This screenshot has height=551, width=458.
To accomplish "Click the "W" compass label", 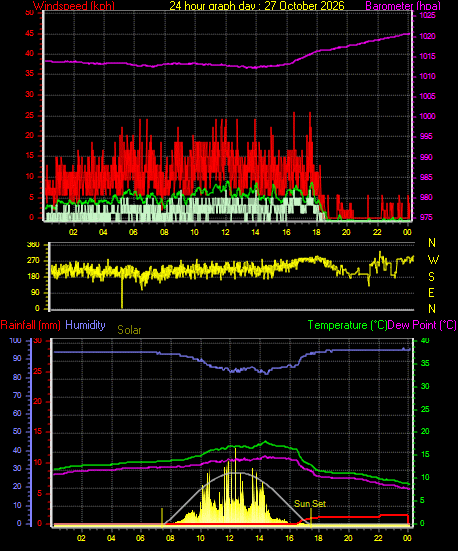I will (x=433, y=260).
